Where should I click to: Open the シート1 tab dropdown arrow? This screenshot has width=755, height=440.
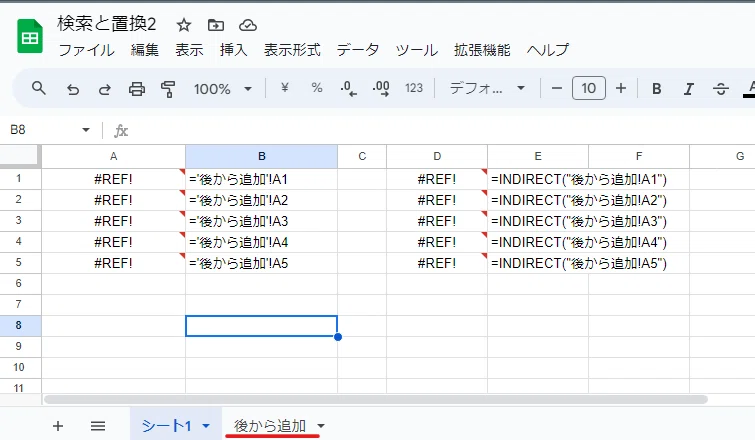click(x=206, y=426)
